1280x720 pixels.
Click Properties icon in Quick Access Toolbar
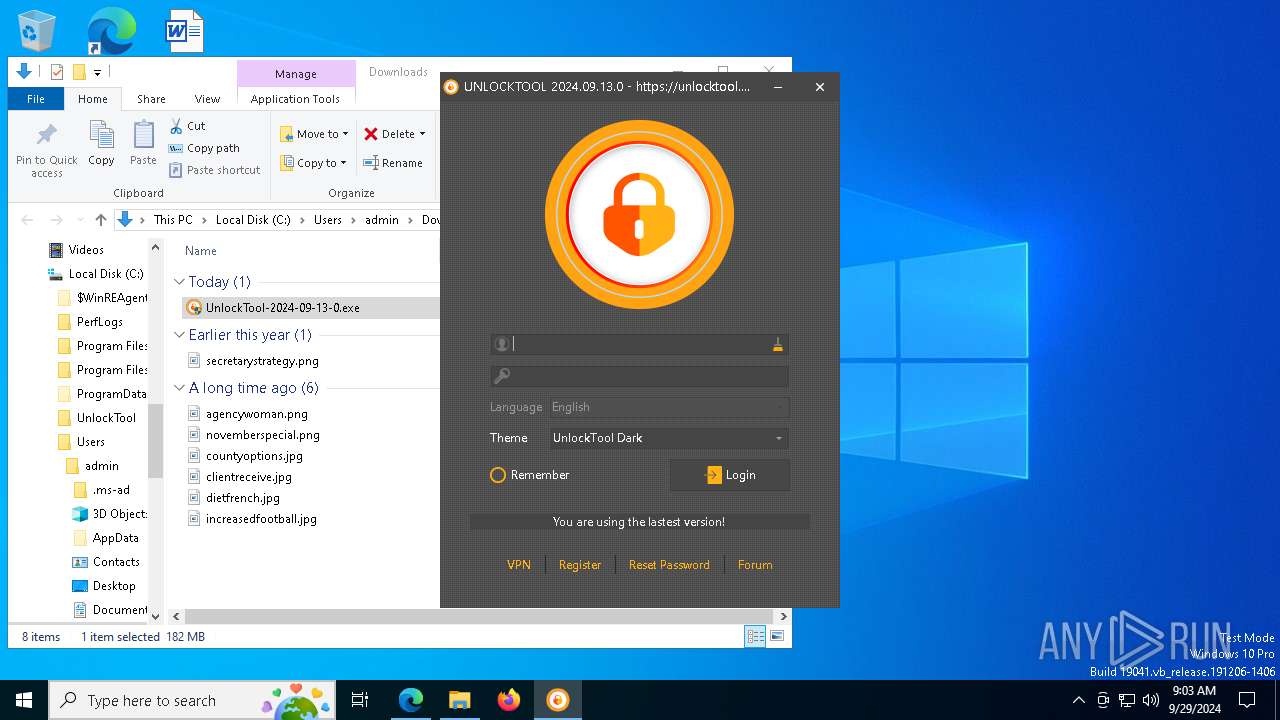[x=57, y=72]
